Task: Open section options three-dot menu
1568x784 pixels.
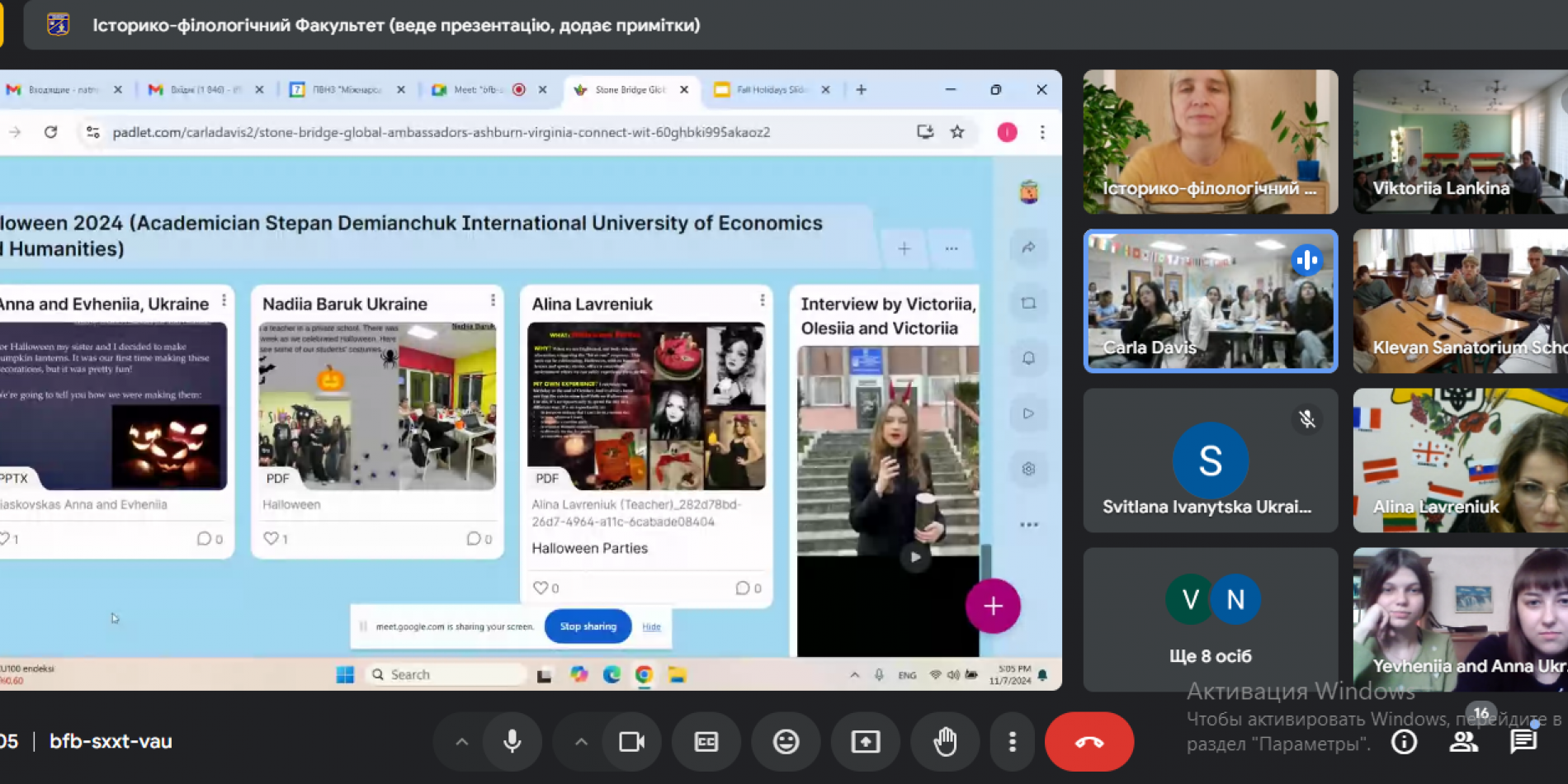Action: pyautogui.click(x=952, y=248)
